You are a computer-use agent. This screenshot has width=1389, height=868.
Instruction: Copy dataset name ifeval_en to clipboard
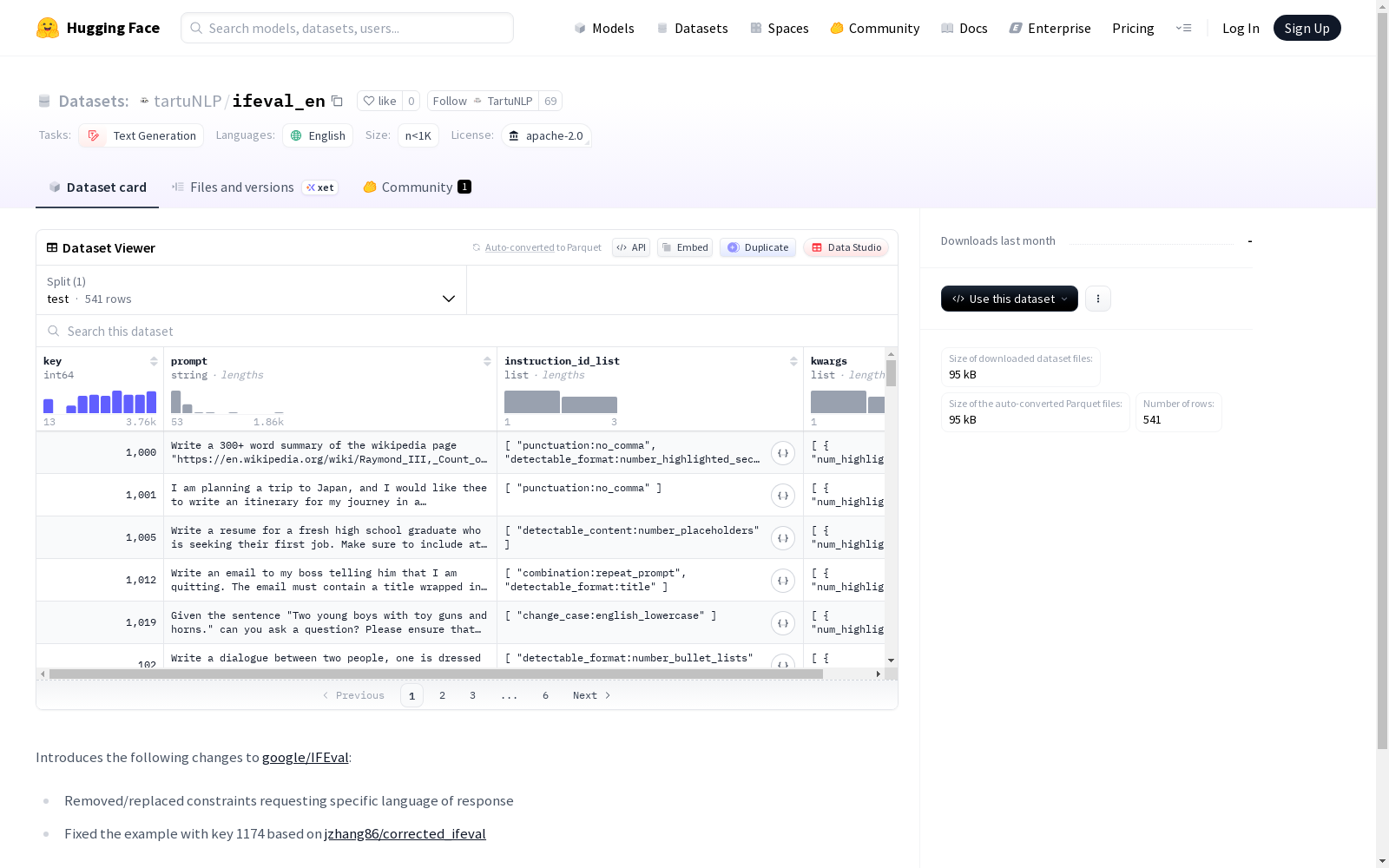pyautogui.click(x=337, y=101)
